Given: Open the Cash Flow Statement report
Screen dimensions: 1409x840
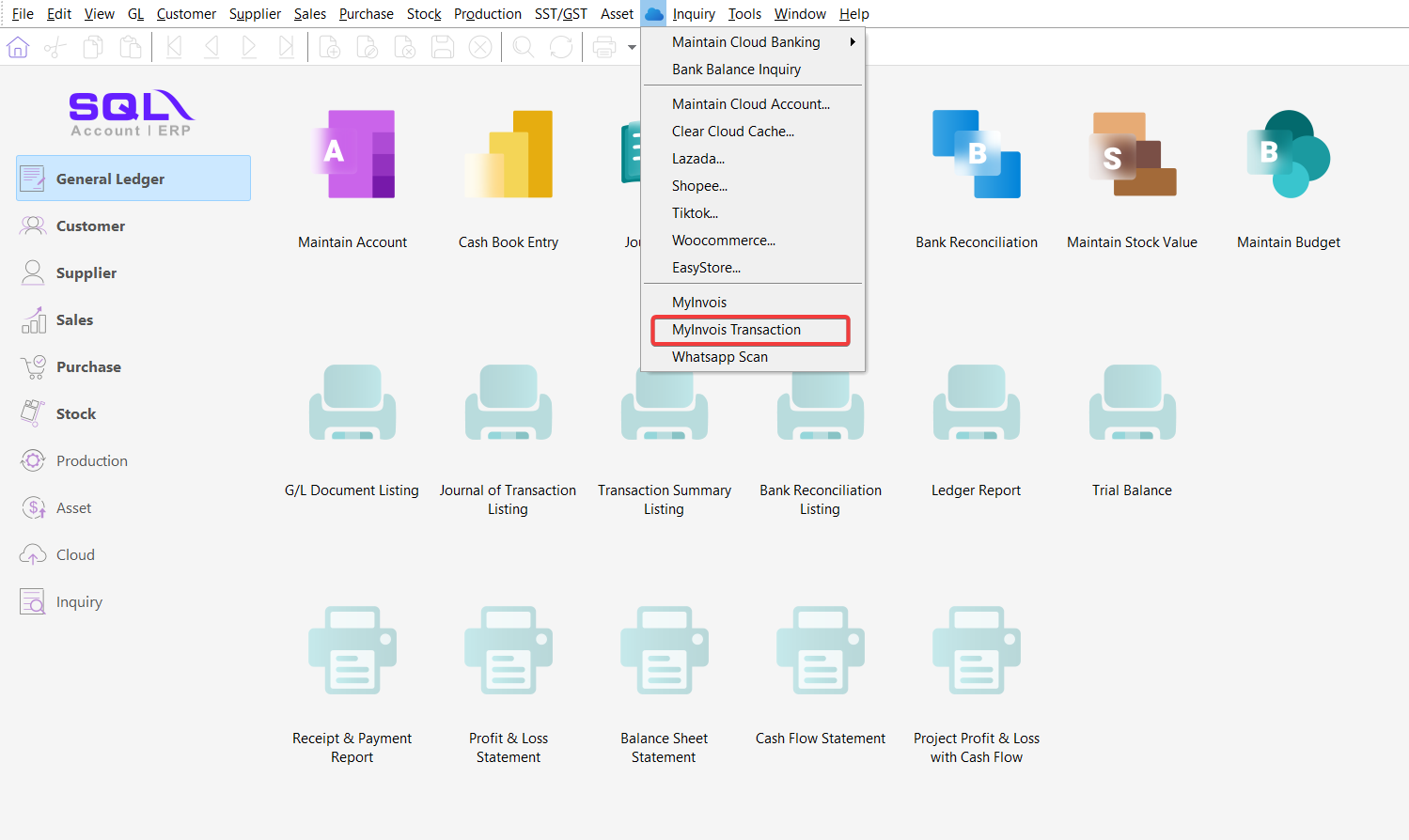Looking at the screenshot, I should (x=821, y=650).
